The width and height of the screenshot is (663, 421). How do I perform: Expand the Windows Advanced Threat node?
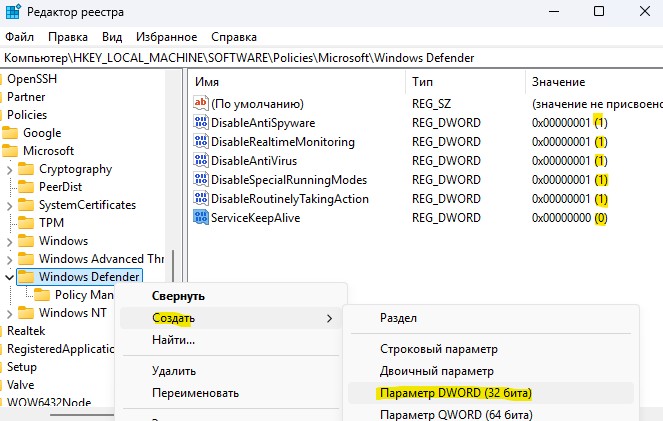coord(10,260)
